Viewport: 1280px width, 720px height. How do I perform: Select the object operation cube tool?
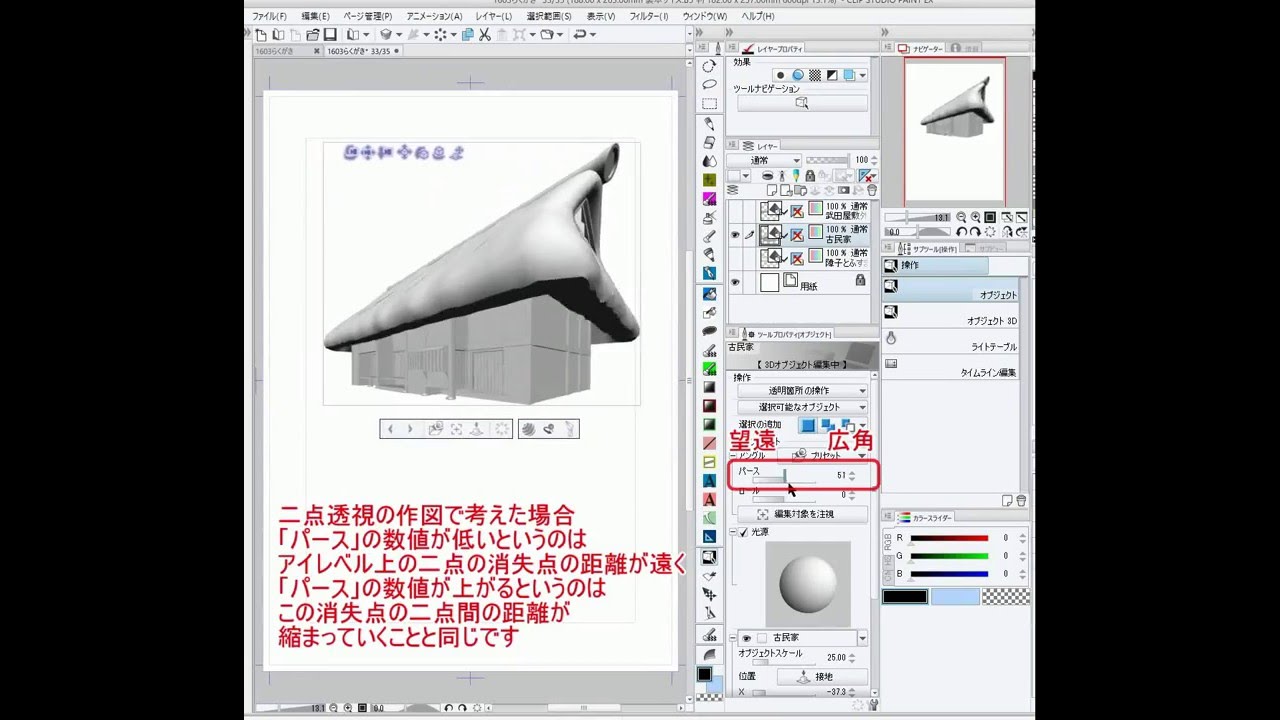[709, 557]
